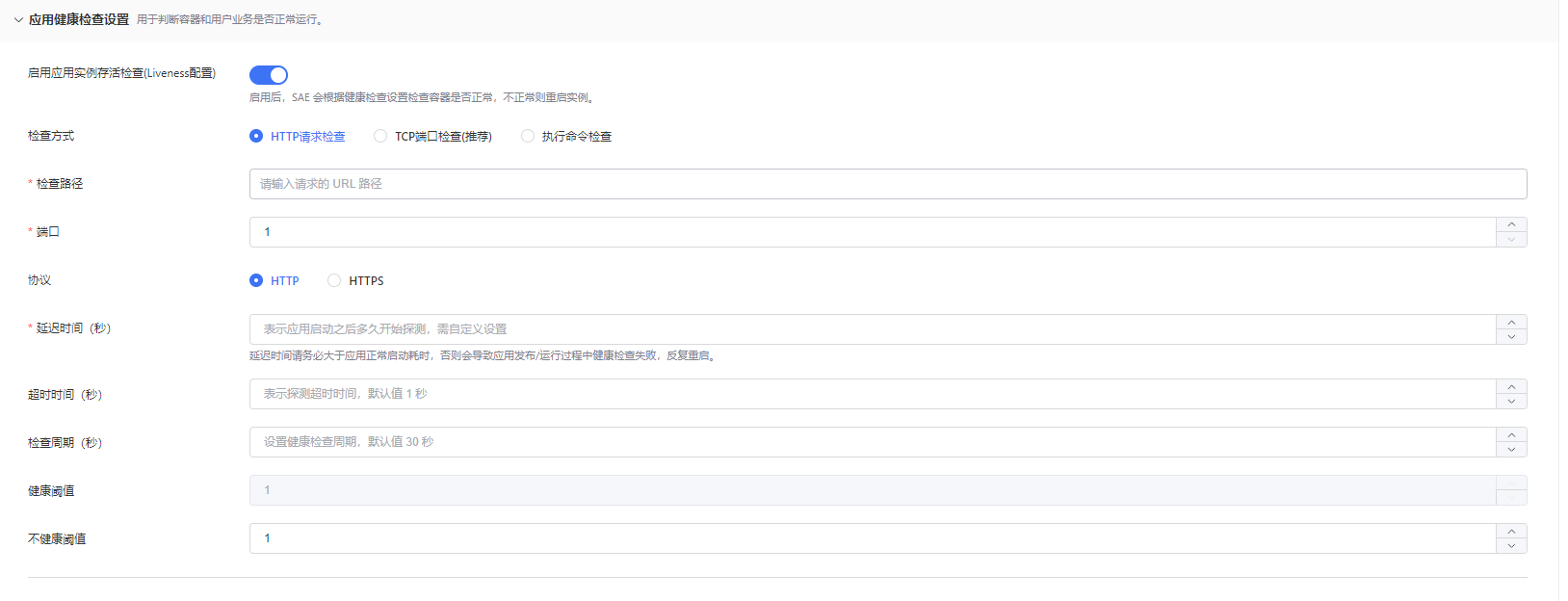Click the 超时时间 input field
This screenshot has width=1568, height=601.
point(872,394)
